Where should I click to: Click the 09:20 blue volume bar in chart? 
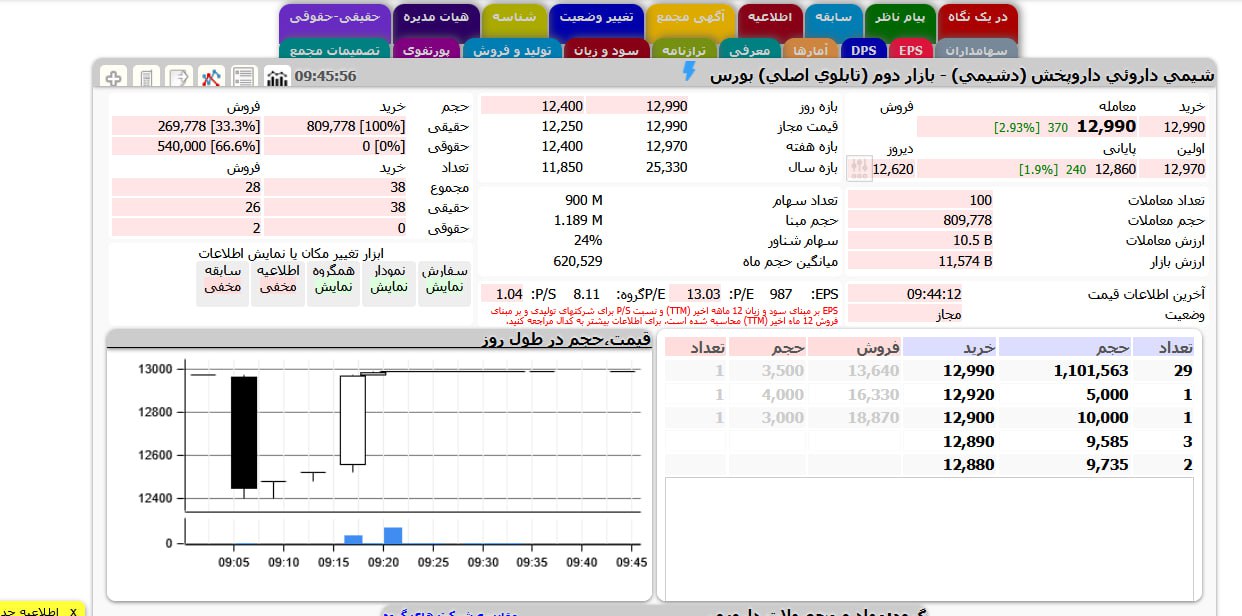(393, 535)
